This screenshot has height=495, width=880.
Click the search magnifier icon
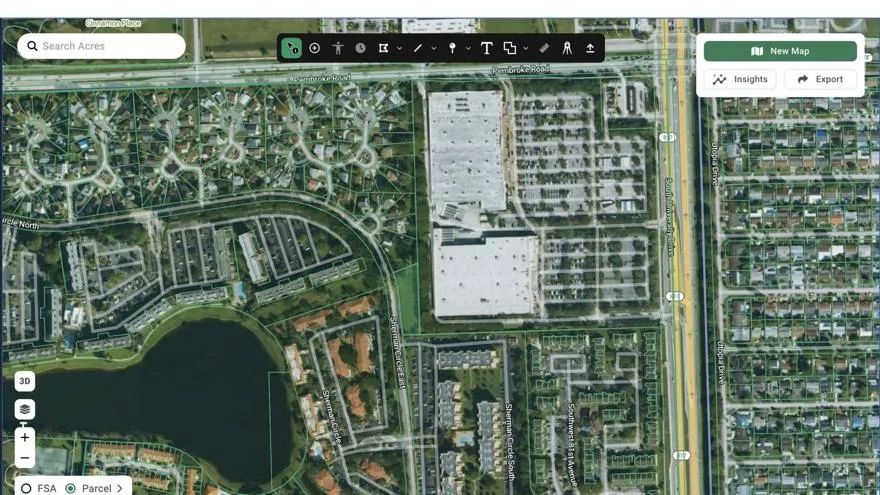click(32, 46)
